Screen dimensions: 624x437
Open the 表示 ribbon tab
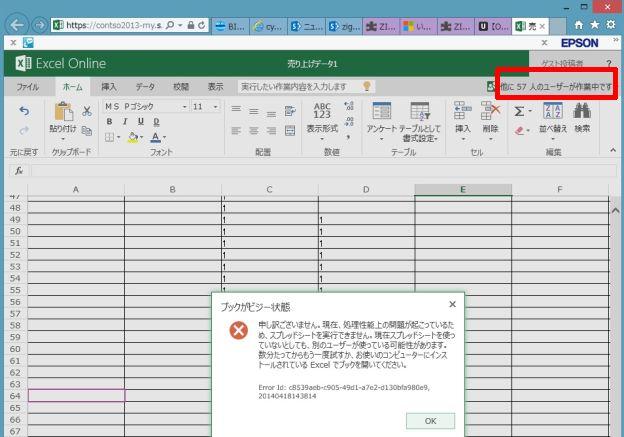click(x=216, y=87)
